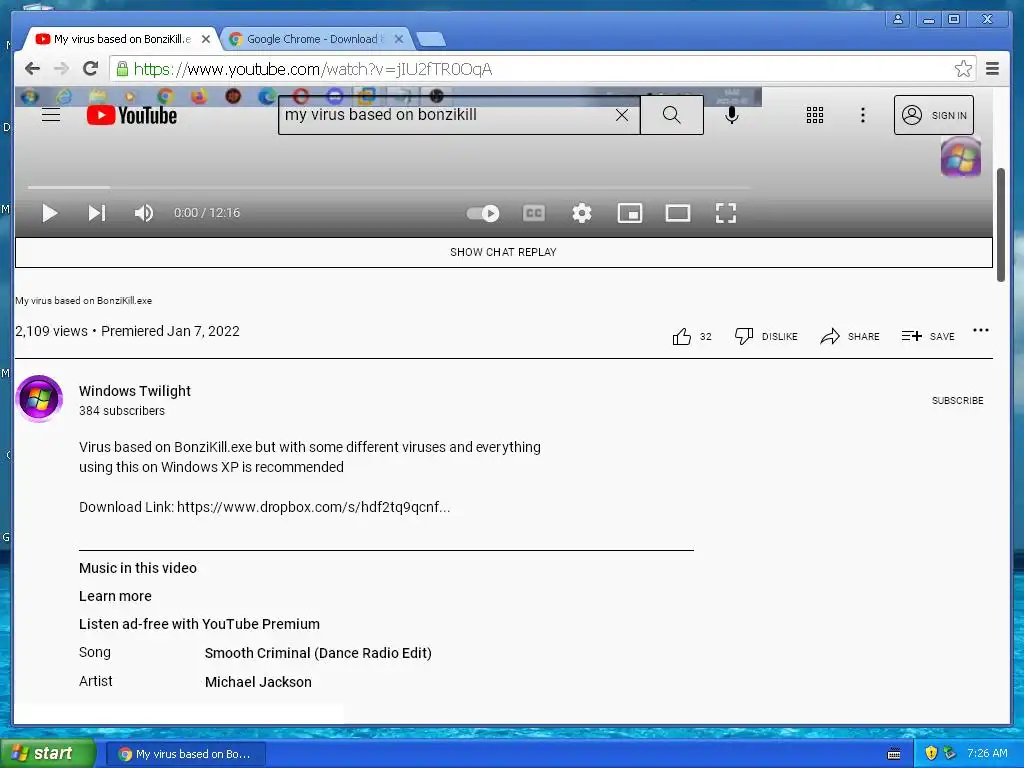Start the search with the magnifier button
Image resolution: width=1024 pixels, height=768 pixels.
coord(672,115)
